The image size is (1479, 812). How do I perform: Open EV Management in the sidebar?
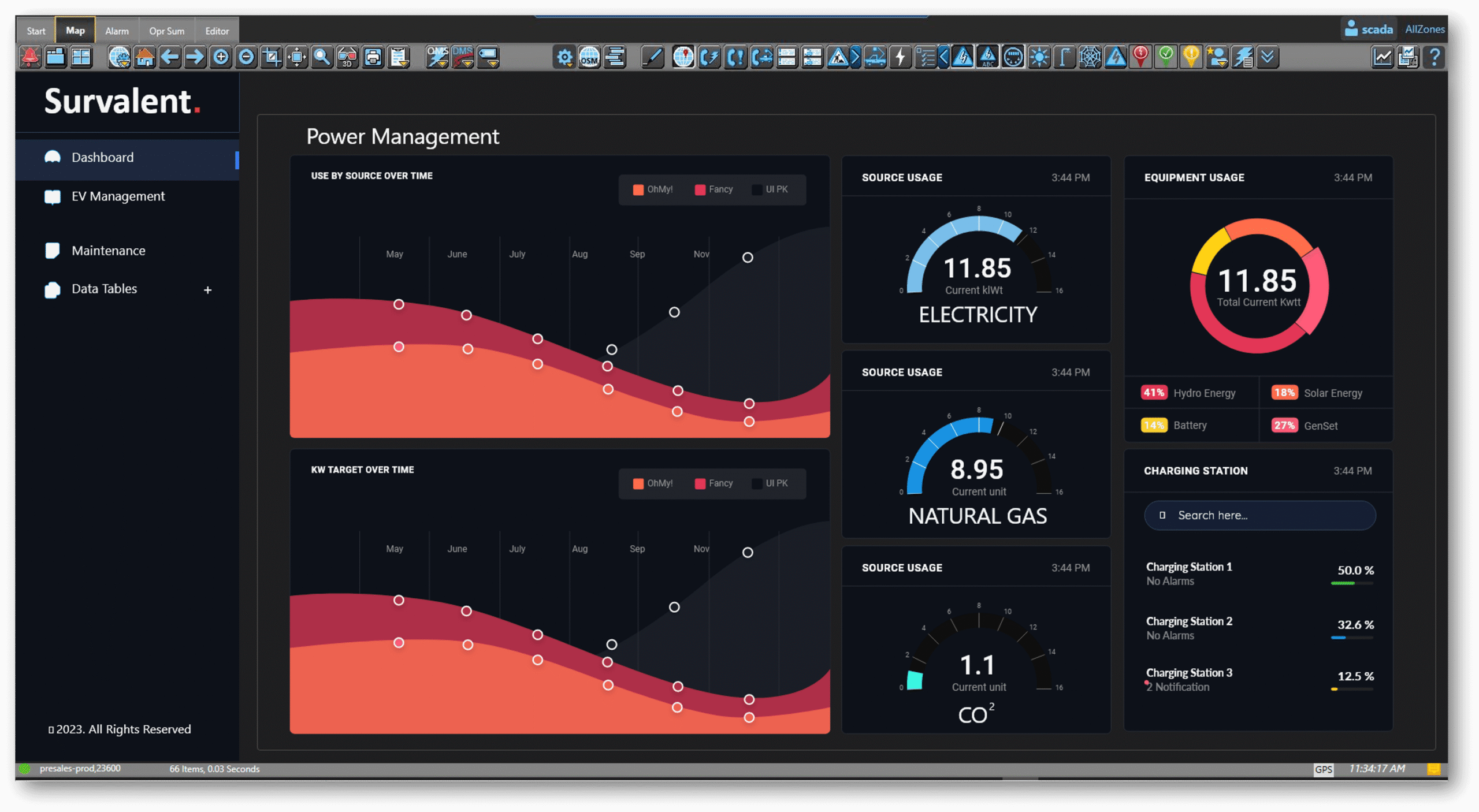(x=118, y=196)
